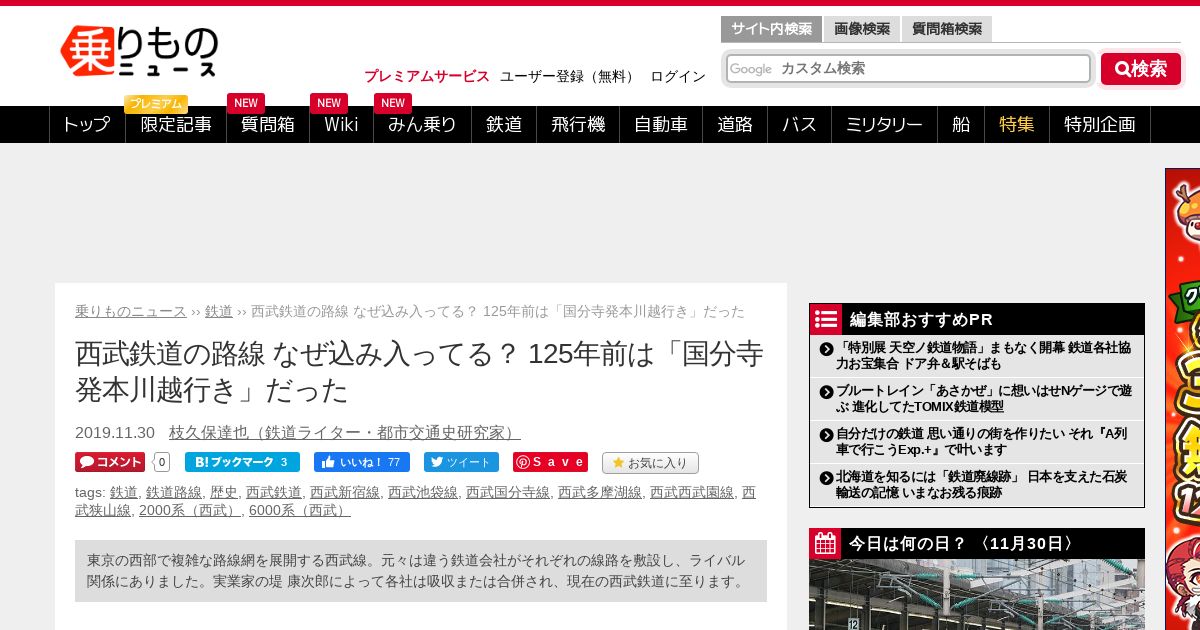Image resolution: width=1200 pixels, height=630 pixels.
Task: Open the 6000系（西武） tag link
Action: click(x=300, y=510)
